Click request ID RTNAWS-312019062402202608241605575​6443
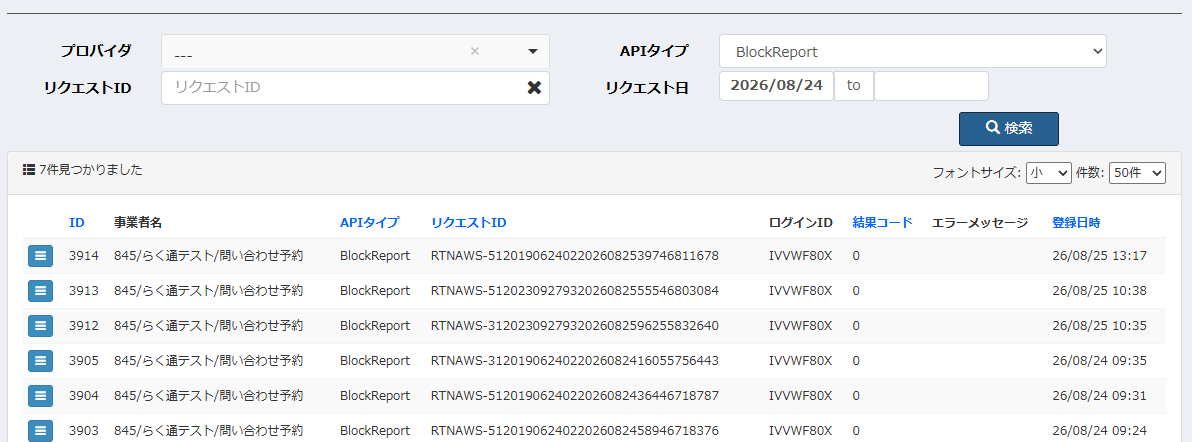This screenshot has width=1192, height=442. tap(575, 361)
